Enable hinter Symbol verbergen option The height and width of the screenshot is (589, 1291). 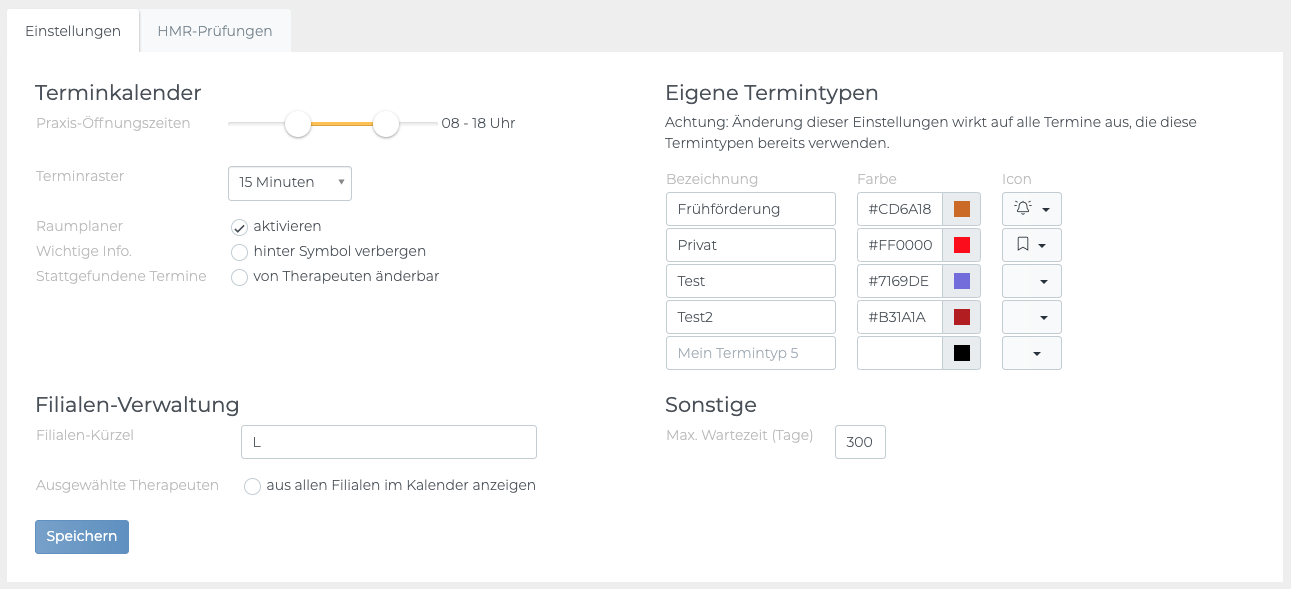(239, 252)
